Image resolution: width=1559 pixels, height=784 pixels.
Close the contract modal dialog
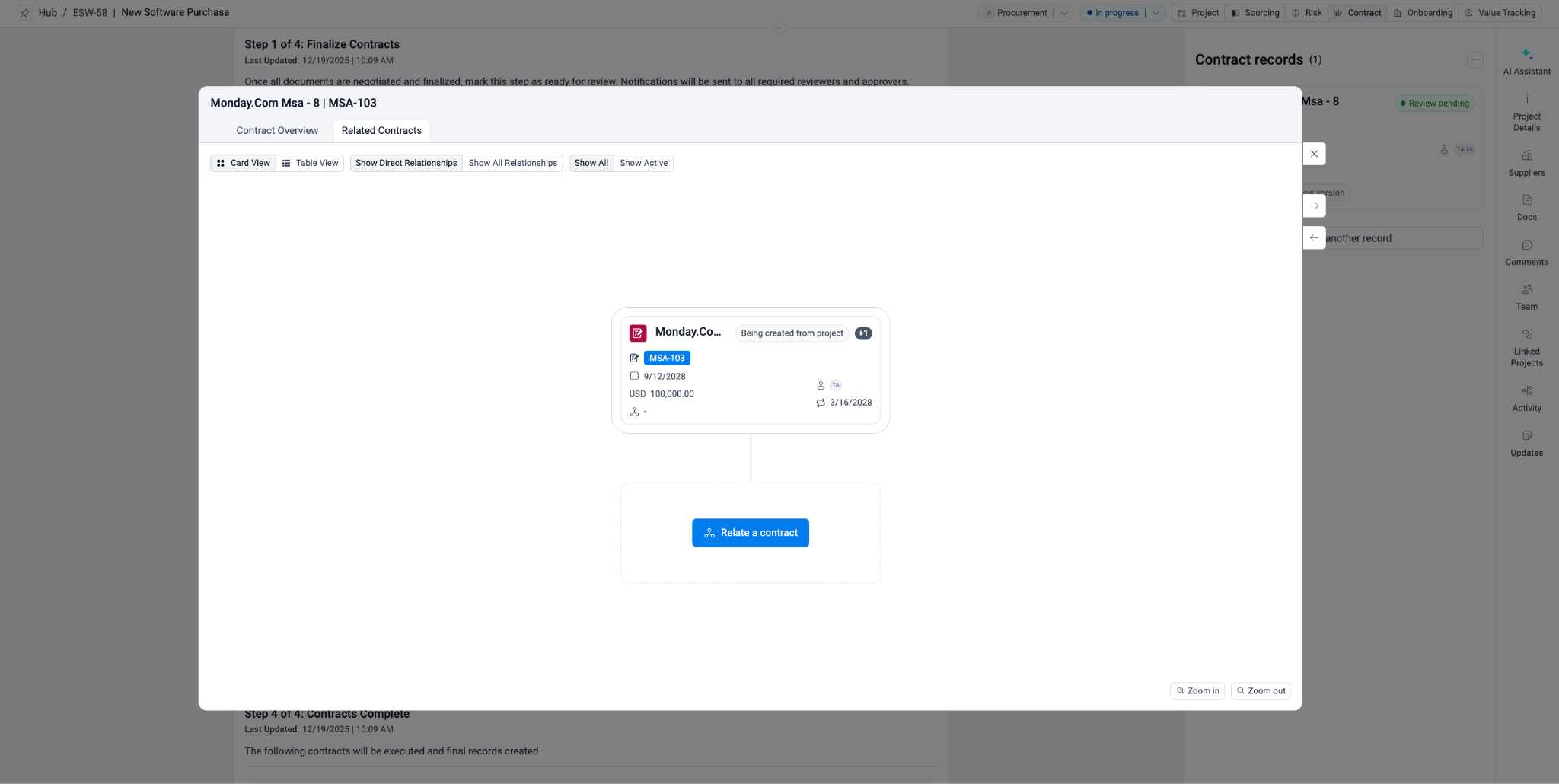(x=1314, y=154)
